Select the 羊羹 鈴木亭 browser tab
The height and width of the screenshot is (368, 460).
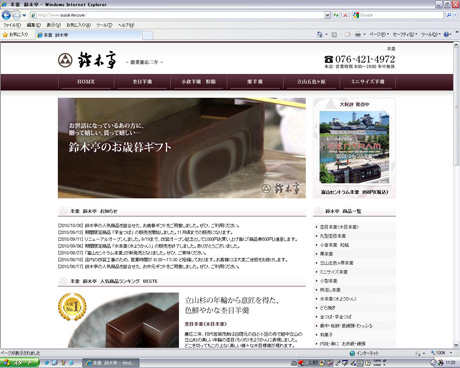pos(88,35)
